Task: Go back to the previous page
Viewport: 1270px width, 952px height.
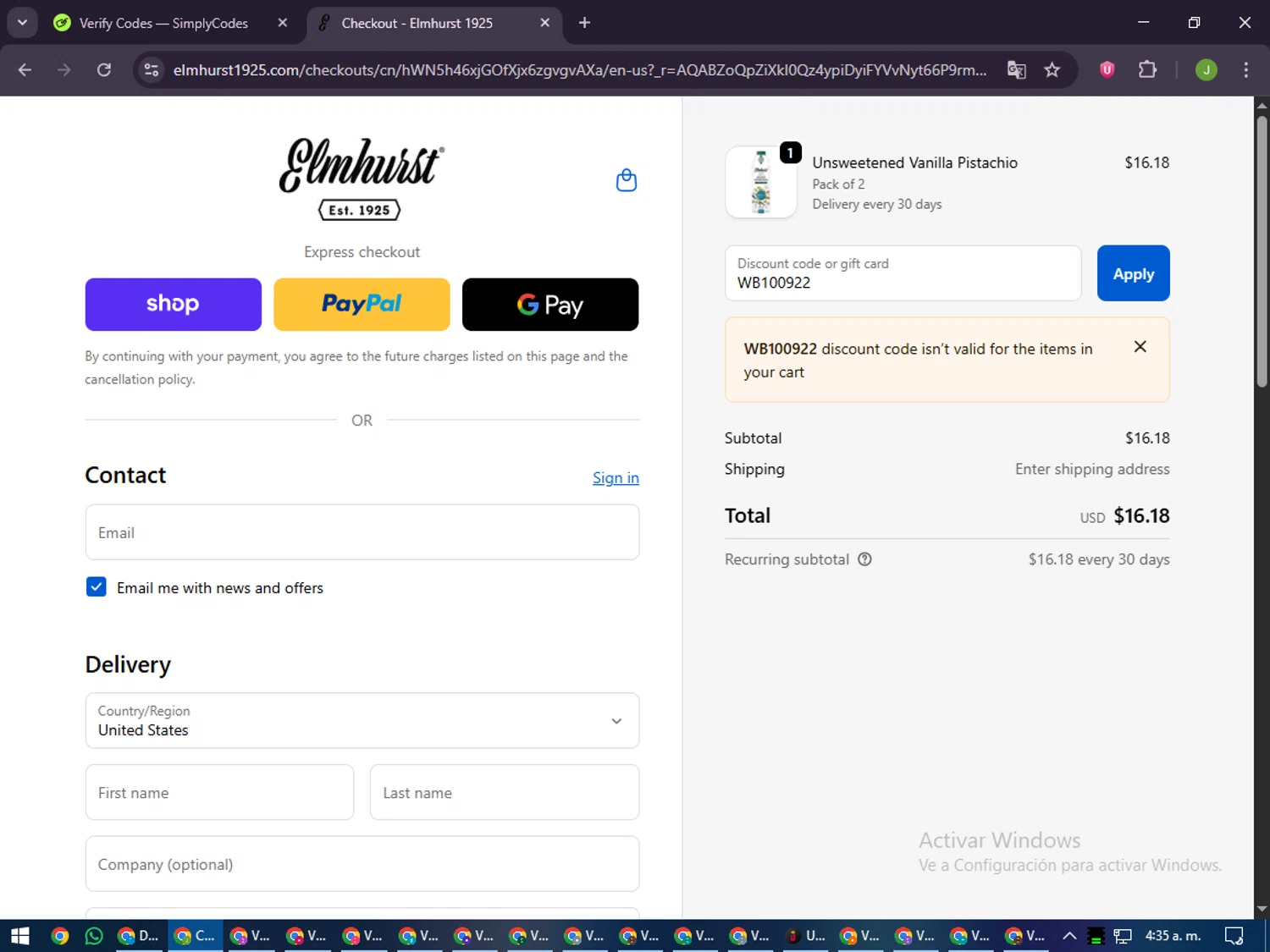Action: pyautogui.click(x=25, y=70)
